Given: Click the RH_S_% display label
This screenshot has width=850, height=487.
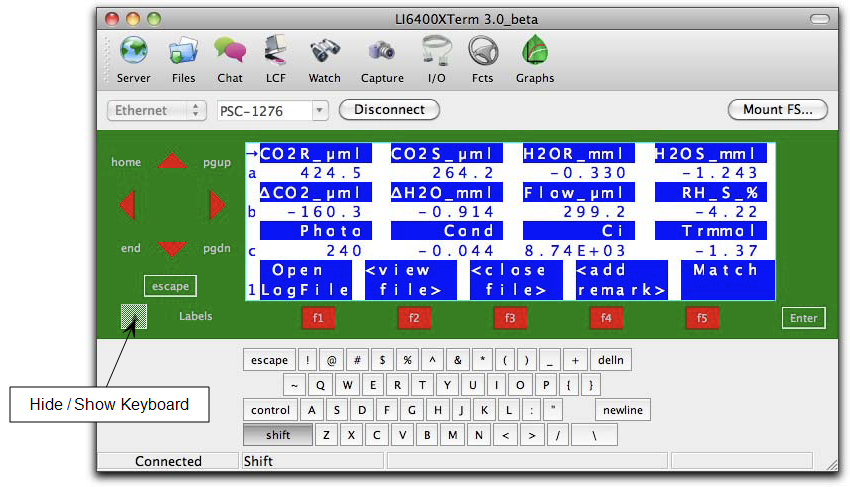Looking at the screenshot, I should click(x=711, y=192).
